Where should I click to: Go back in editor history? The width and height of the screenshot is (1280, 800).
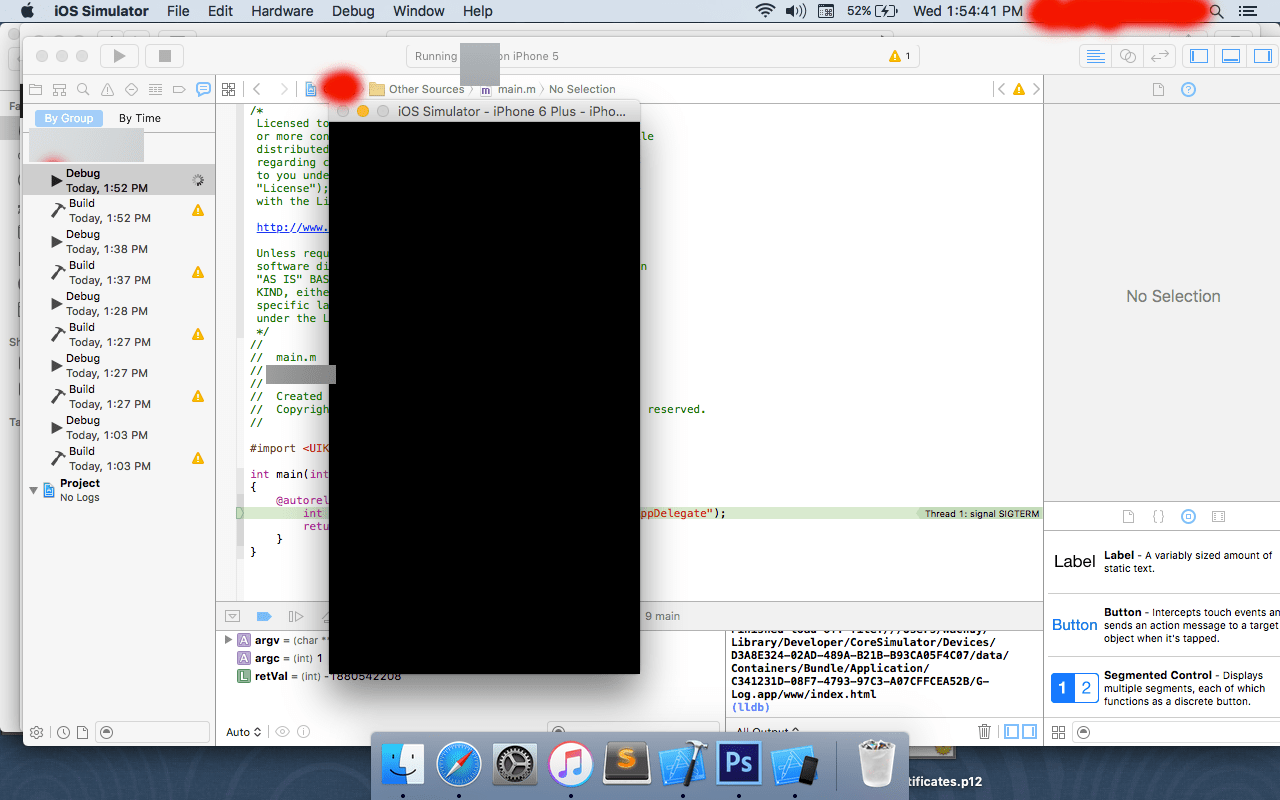point(257,89)
